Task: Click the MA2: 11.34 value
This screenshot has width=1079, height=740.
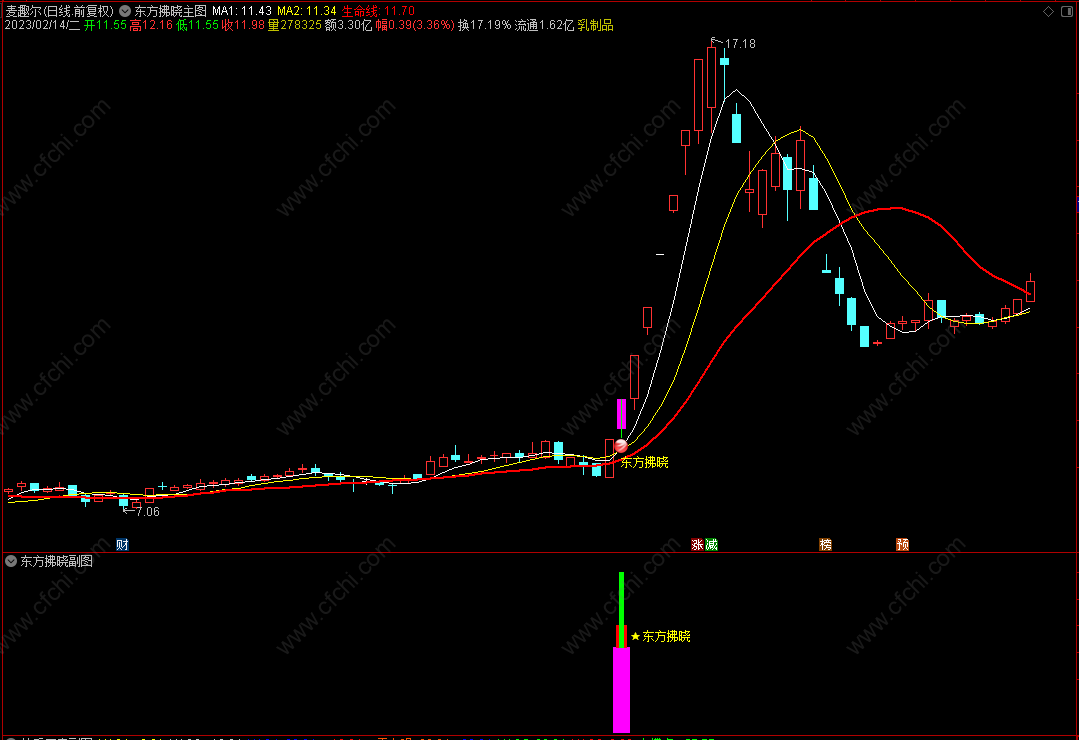Action: click(307, 11)
